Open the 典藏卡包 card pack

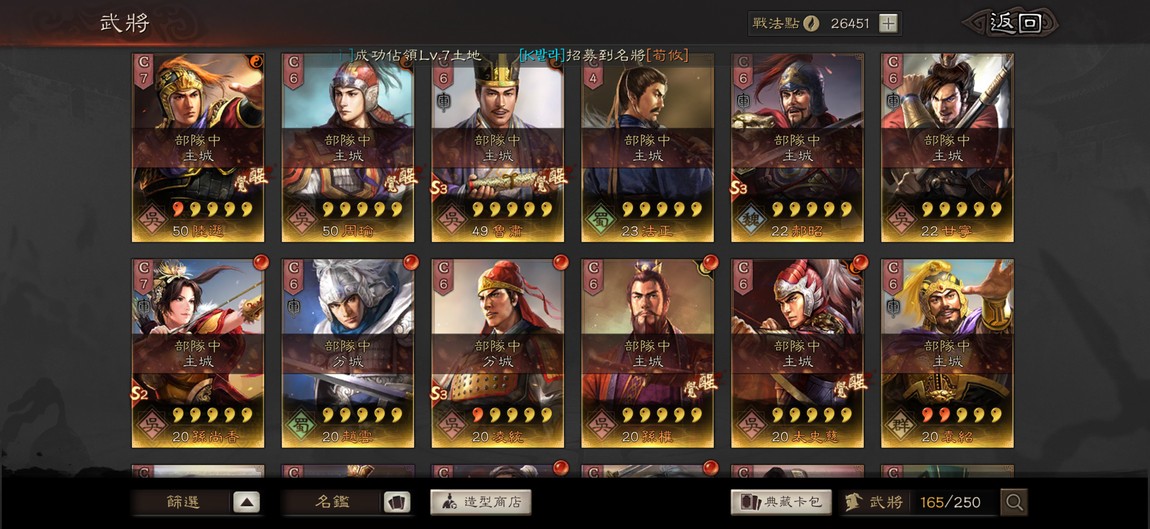point(781,502)
